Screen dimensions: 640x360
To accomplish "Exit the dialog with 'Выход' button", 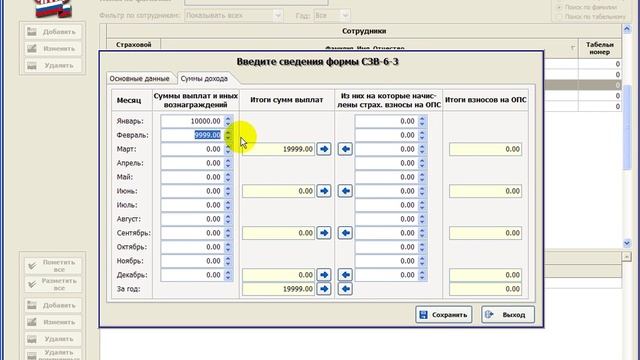I will [508, 315].
